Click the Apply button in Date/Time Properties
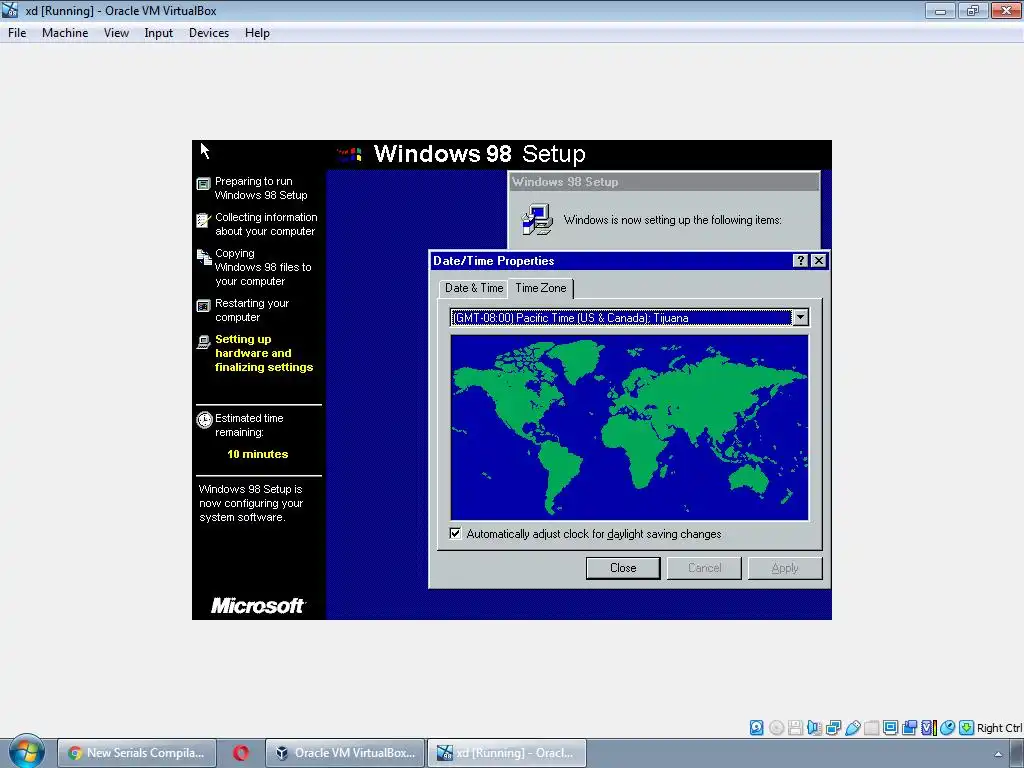This screenshot has height=768, width=1024. [x=785, y=568]
